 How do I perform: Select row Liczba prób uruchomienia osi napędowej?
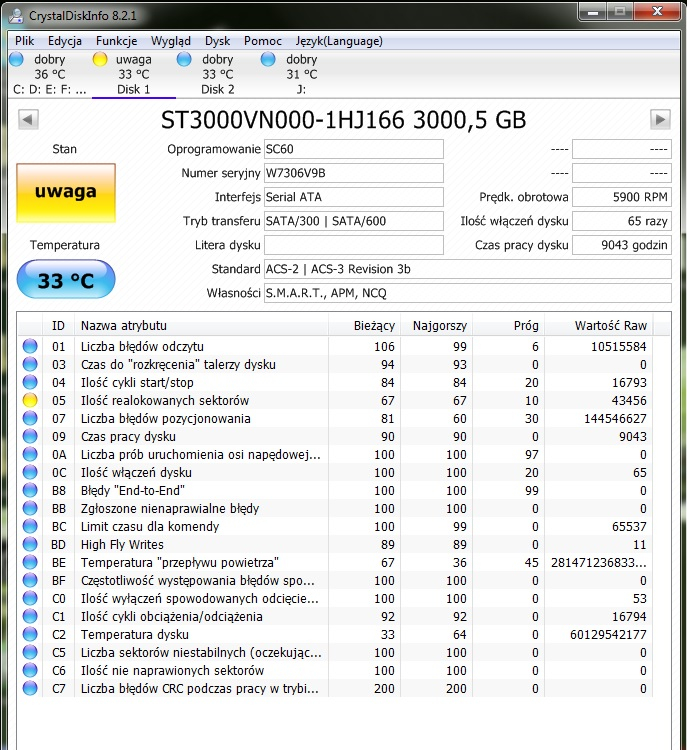(x=335, y=454)
